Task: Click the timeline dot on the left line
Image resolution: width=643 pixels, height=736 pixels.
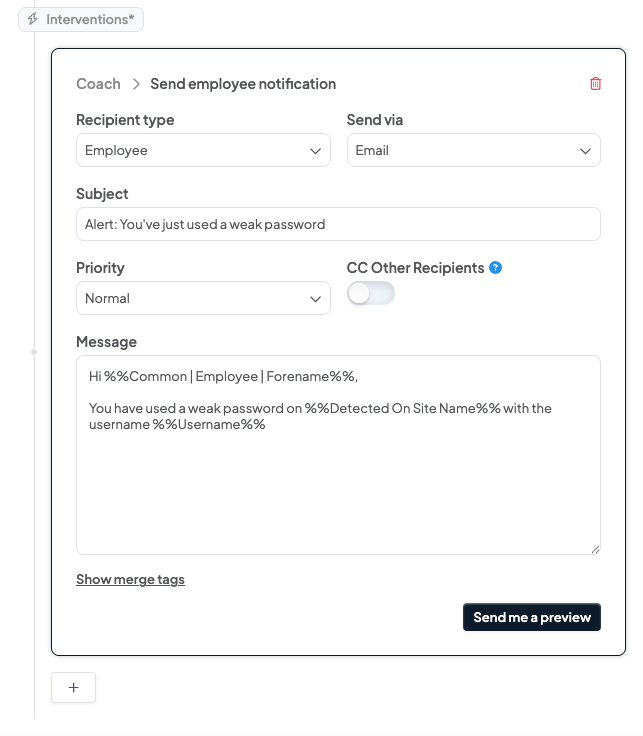Action: pos(34,352)
